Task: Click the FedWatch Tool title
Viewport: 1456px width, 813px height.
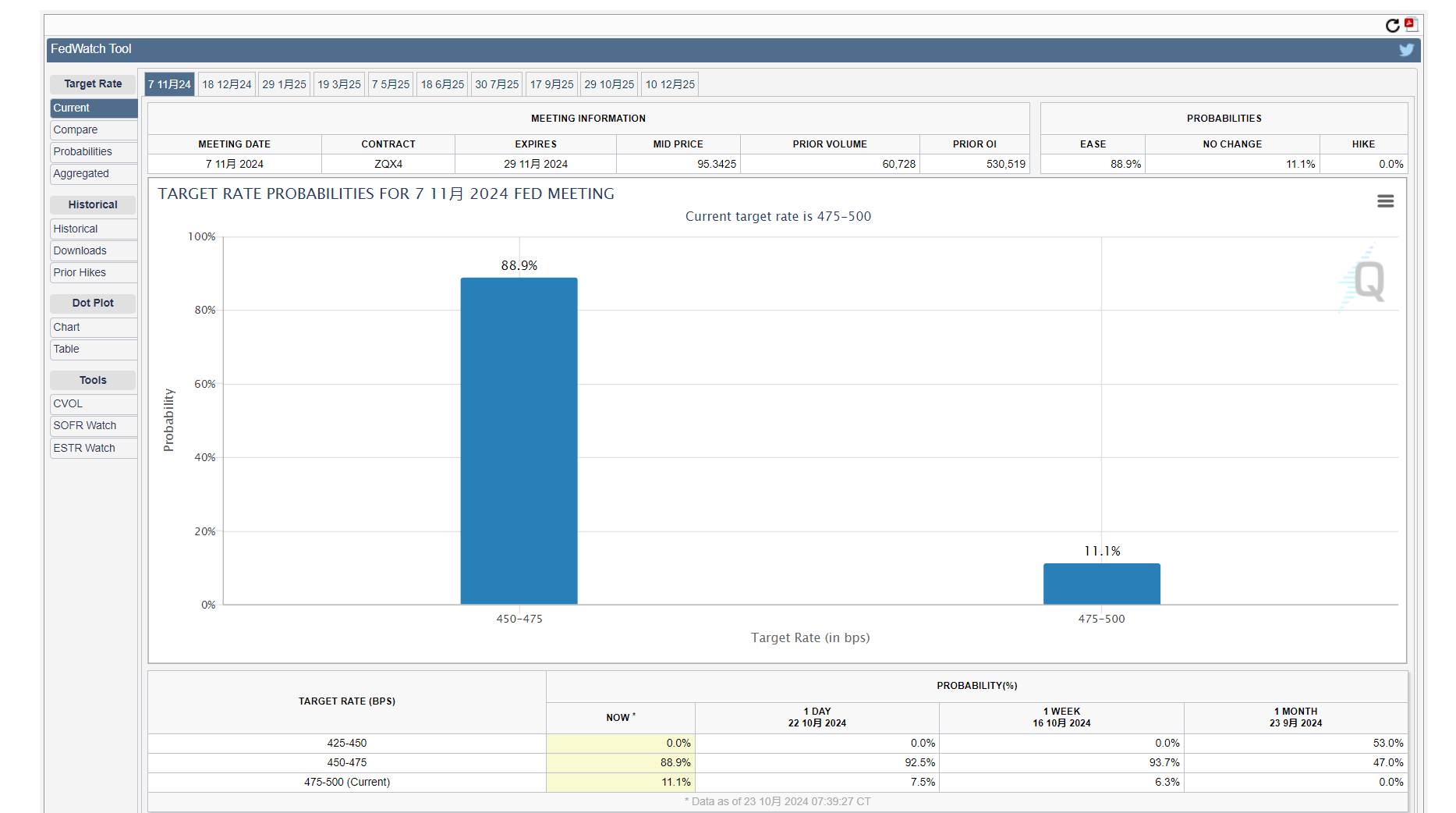Action: coord(91,49)
